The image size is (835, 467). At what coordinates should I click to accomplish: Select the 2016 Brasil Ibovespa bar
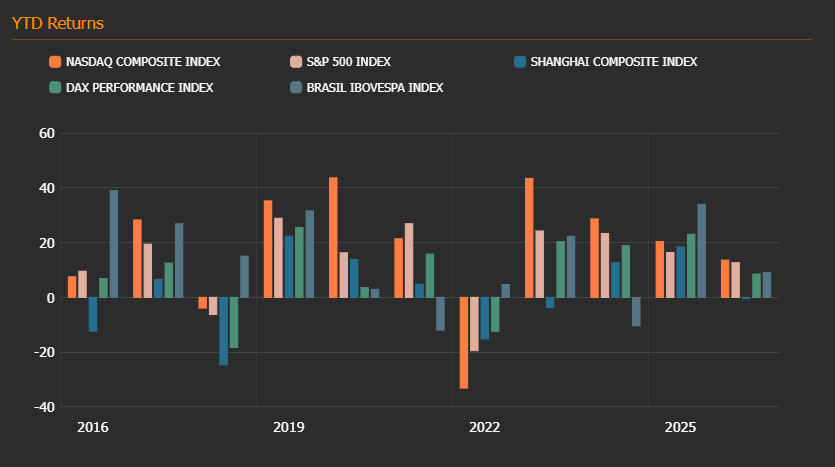tap(114, 244)
